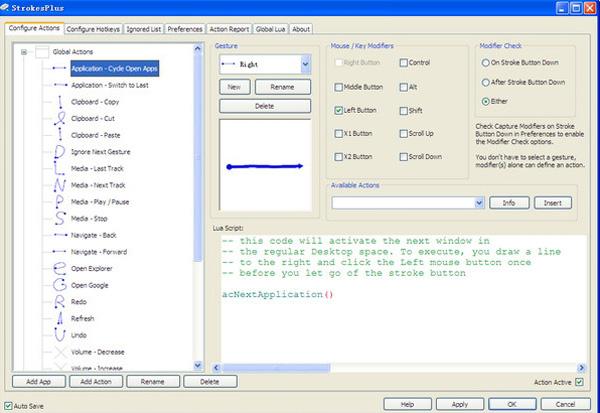Click the Add Action button
The width and height of the screenshot is (600, 413).
click(96, 382)
